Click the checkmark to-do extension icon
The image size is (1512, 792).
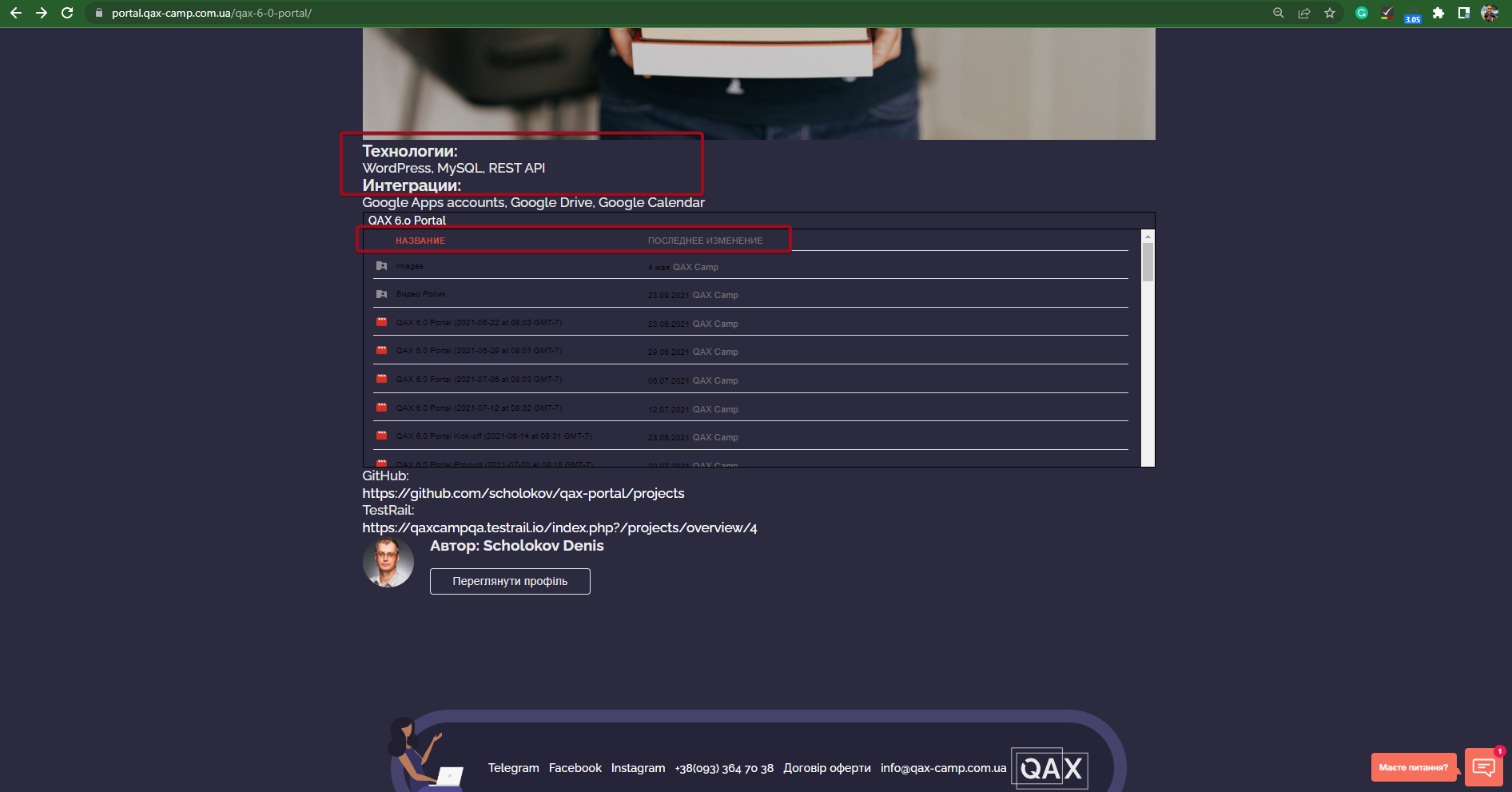pos(1387,13)
